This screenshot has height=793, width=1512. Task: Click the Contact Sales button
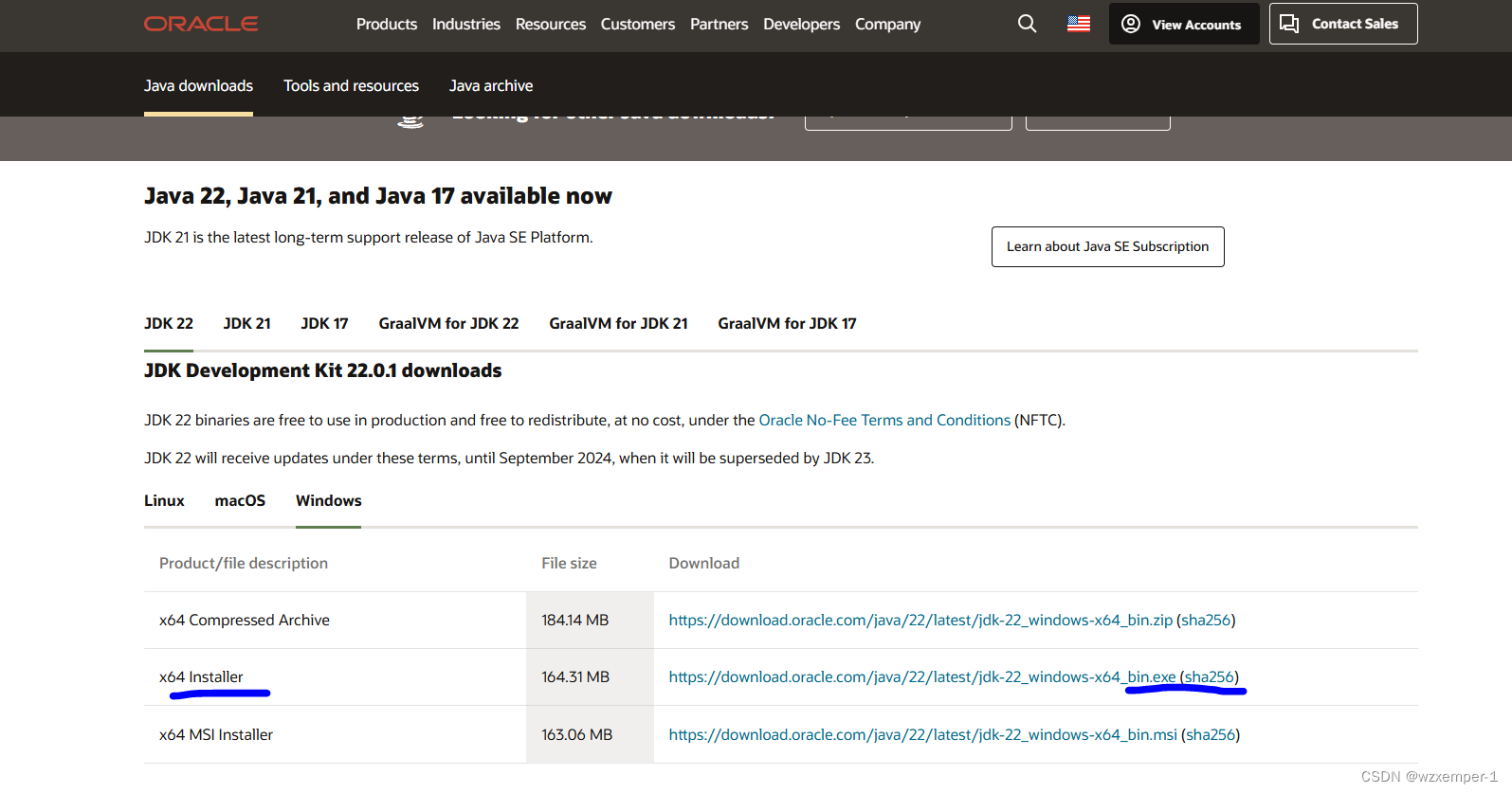(x=1343, y=24)
